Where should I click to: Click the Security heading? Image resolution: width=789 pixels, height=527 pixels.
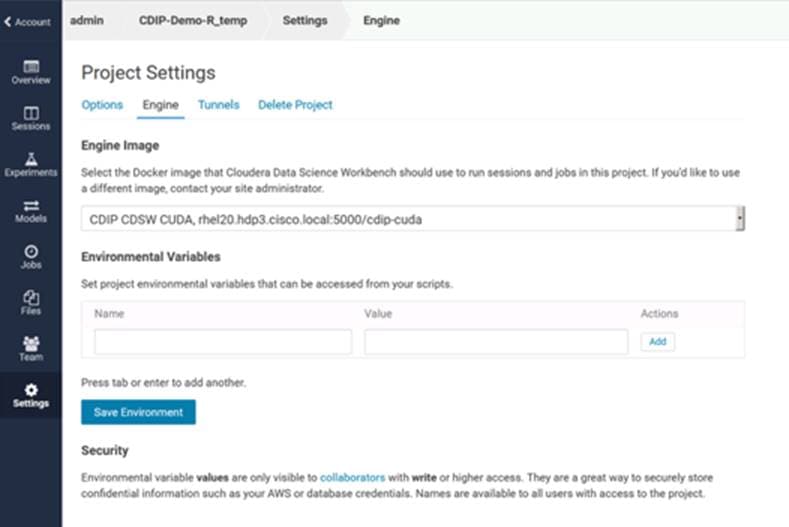pos(105,450)
